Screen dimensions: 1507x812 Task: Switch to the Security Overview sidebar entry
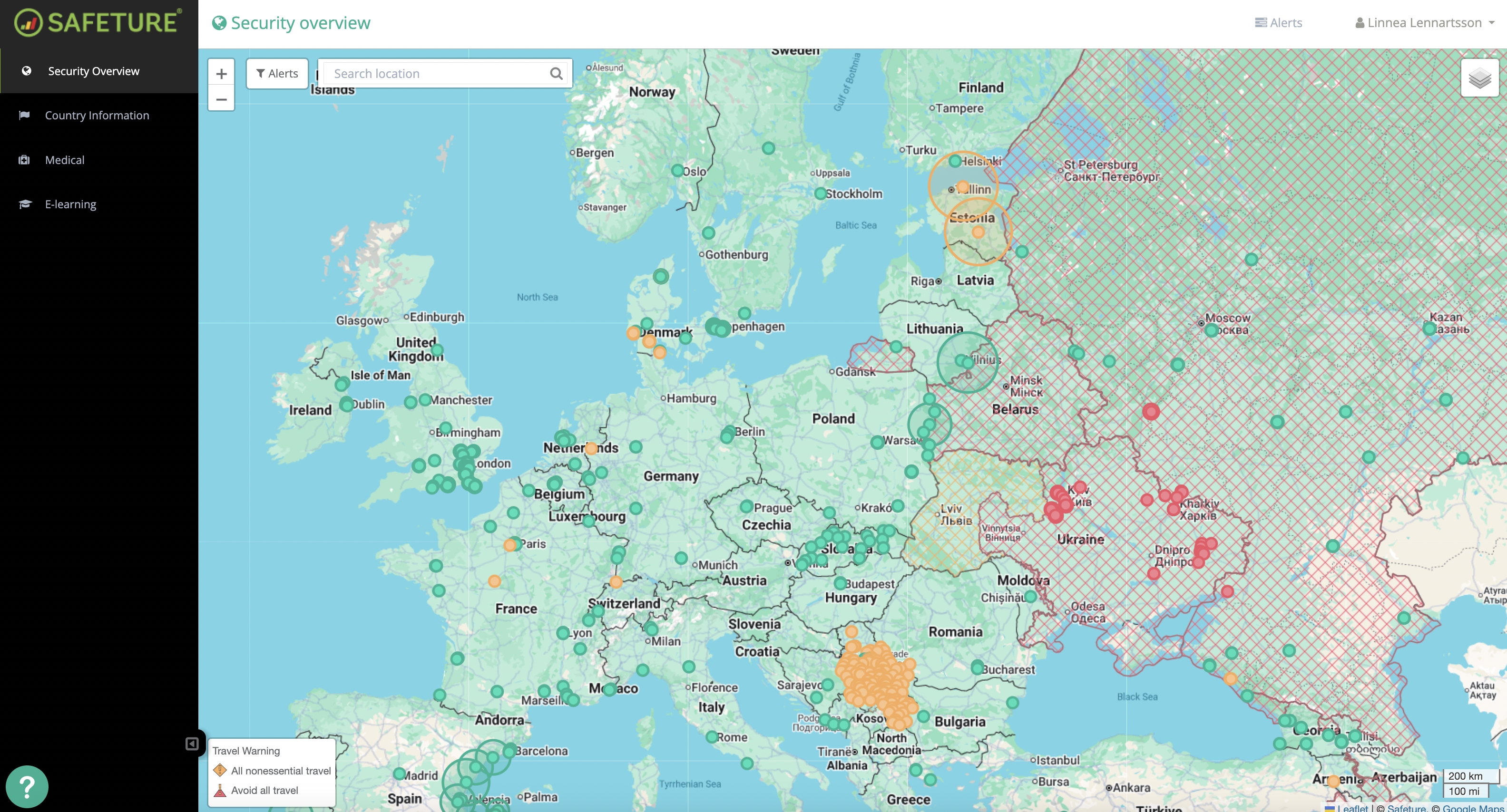93,70
